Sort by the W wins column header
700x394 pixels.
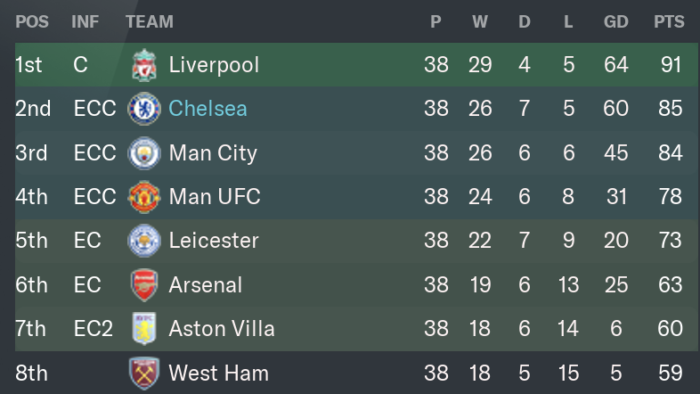[480, 21]
